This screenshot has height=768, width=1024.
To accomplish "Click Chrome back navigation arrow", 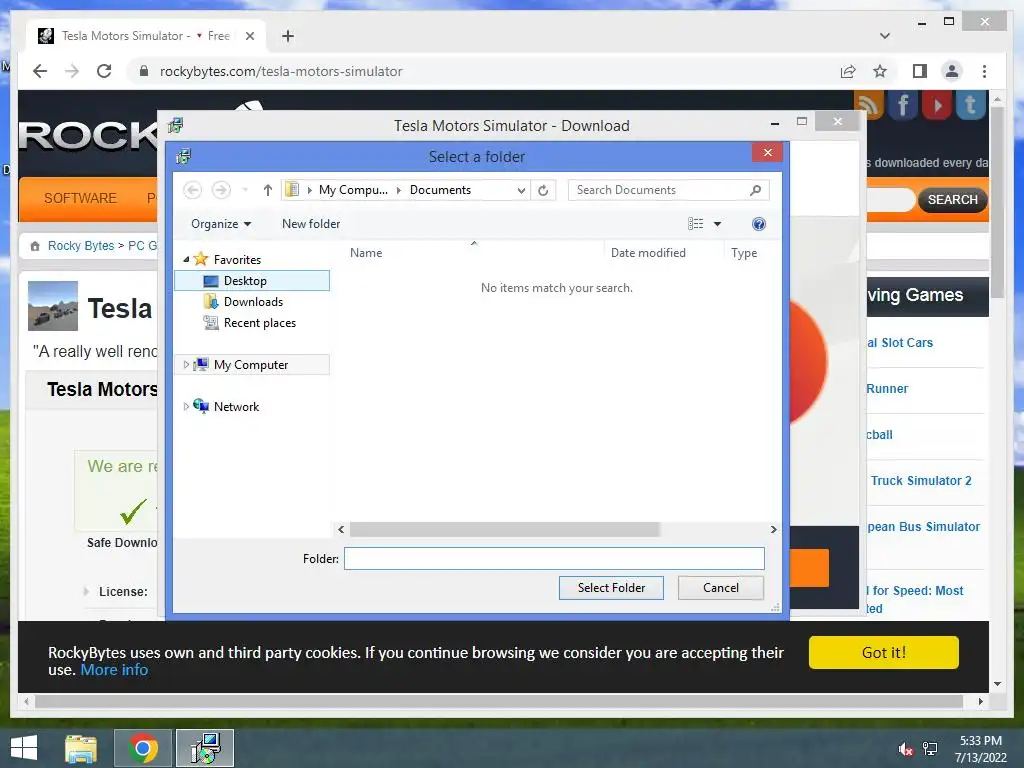I will click(x=40, y=71).
